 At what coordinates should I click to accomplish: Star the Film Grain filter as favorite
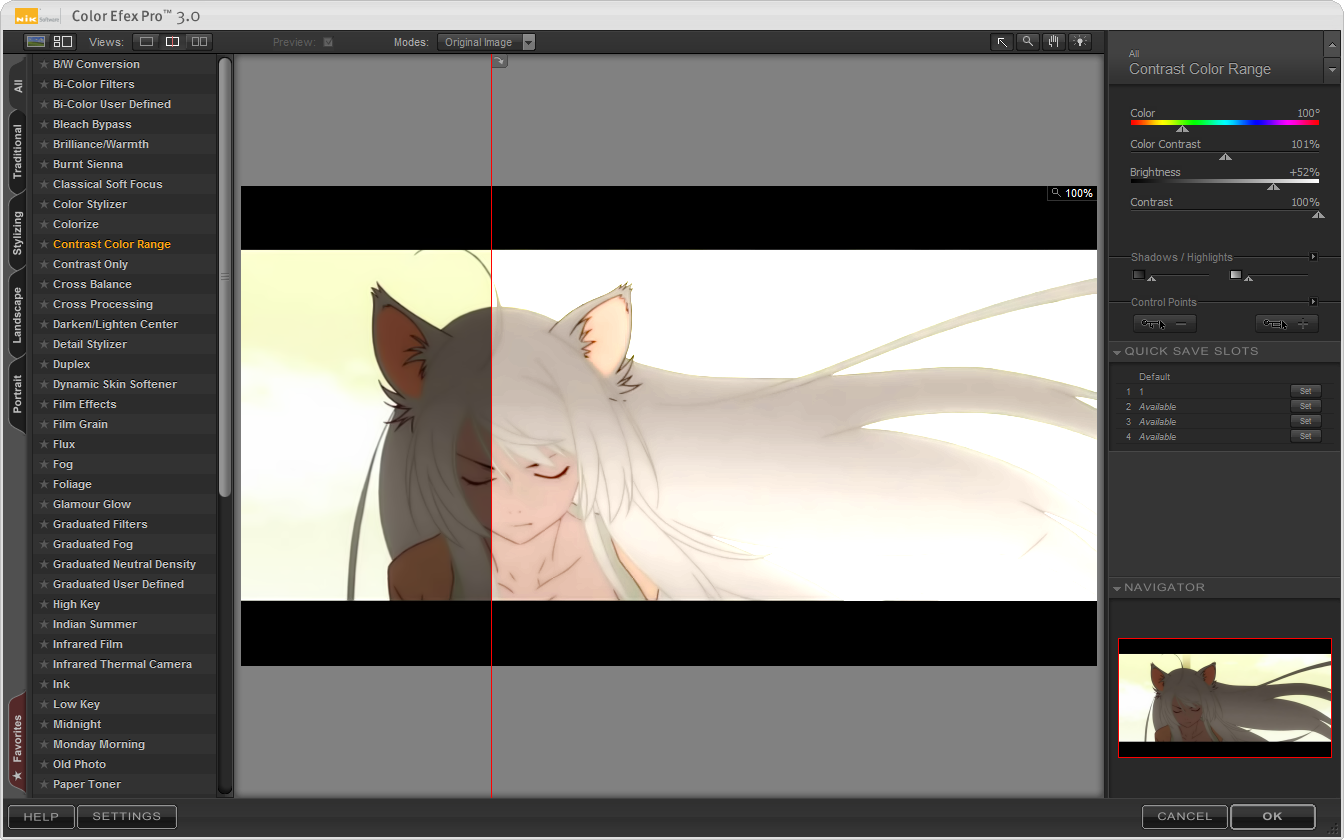(x=44, y=424)
